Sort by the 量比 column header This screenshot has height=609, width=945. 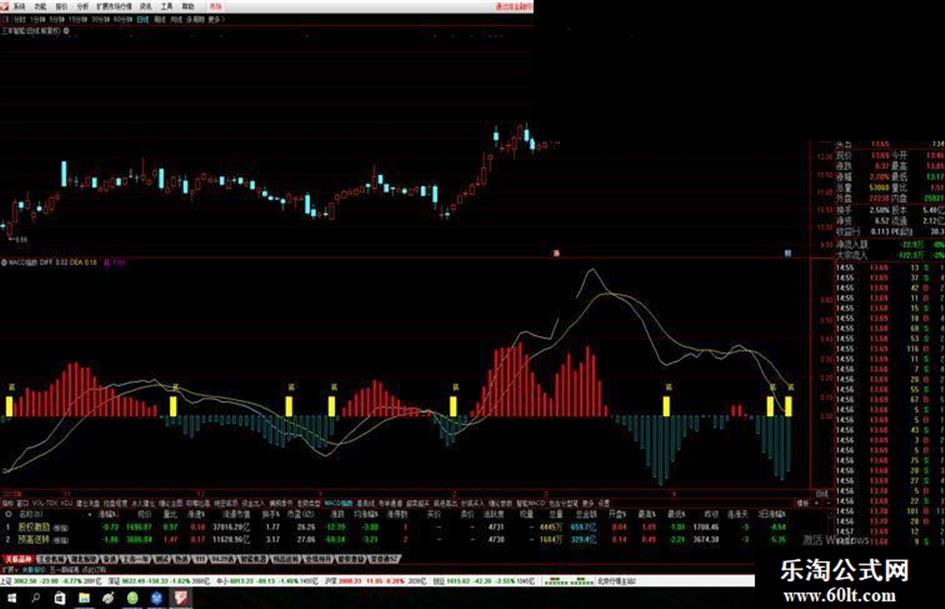pos(171,514)
